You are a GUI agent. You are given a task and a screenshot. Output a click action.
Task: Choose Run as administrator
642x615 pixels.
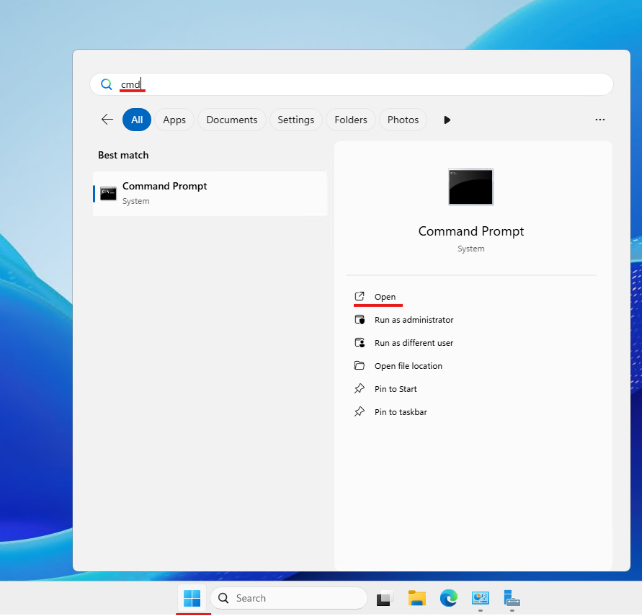point(413,320)
